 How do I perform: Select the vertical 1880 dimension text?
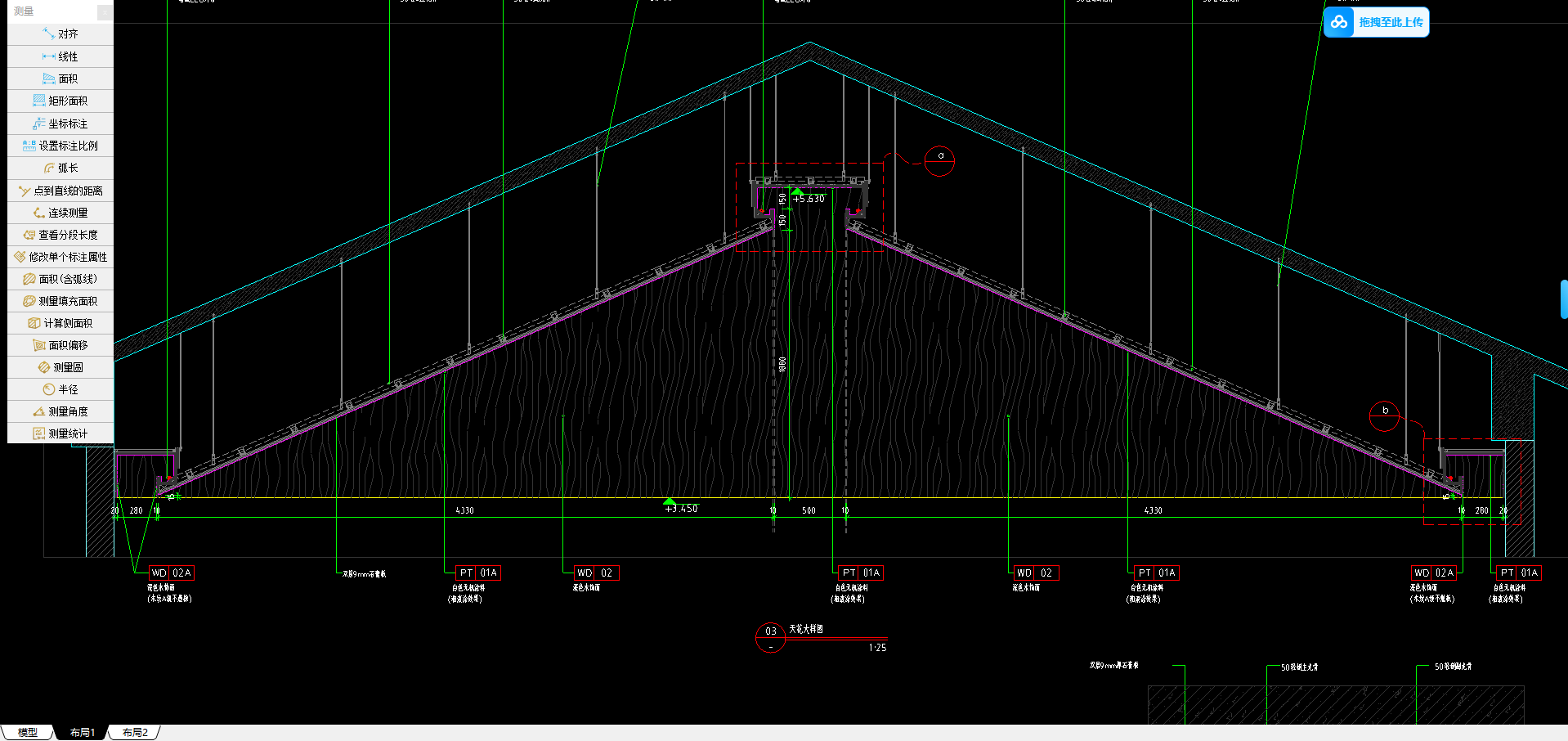tap(782, 364)
